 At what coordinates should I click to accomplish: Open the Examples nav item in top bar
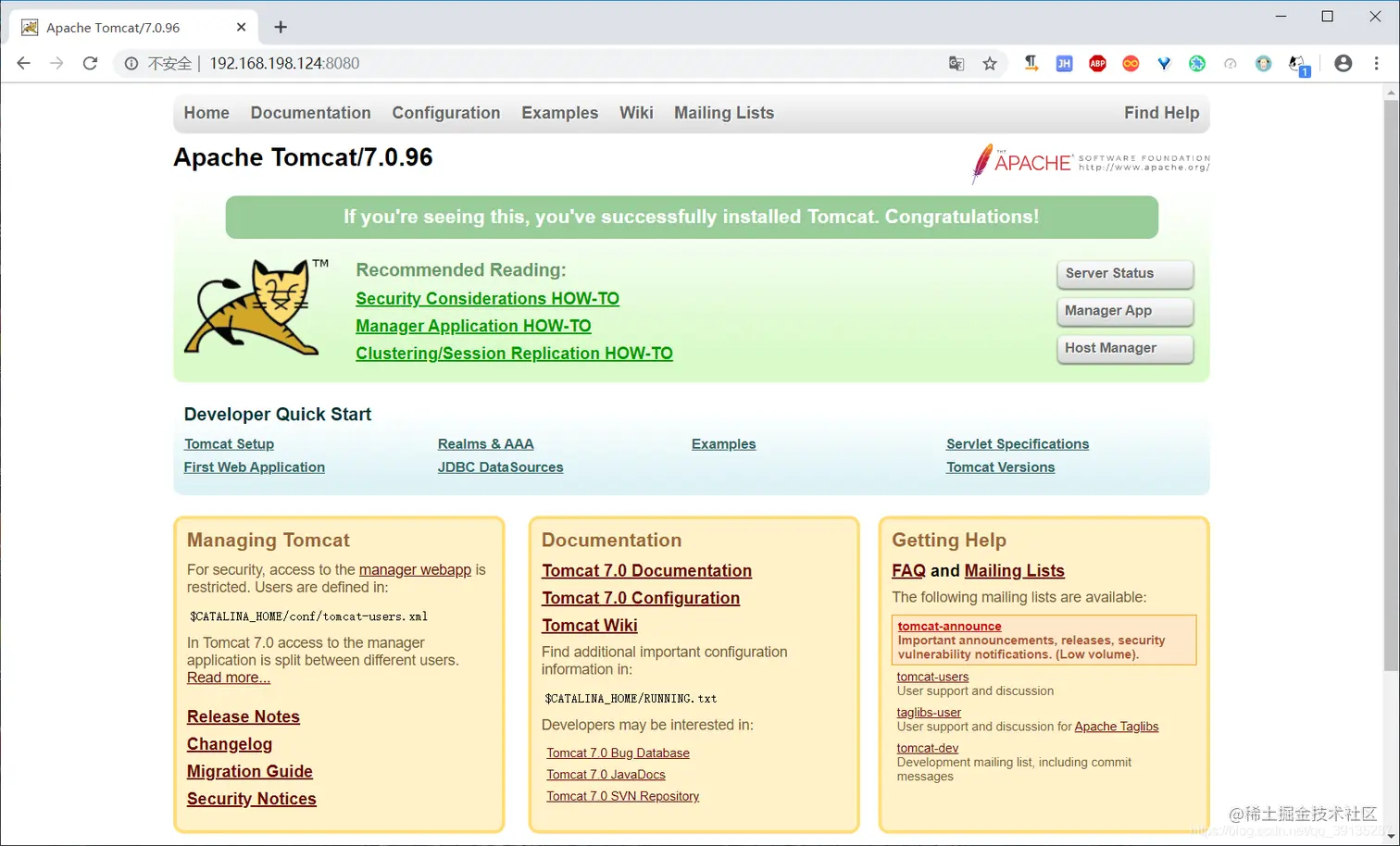point(560,113)
